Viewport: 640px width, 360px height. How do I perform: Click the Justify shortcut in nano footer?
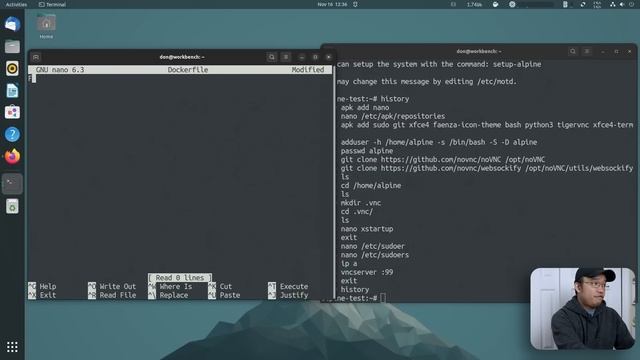pyautogui.click(x=288, y=295)
